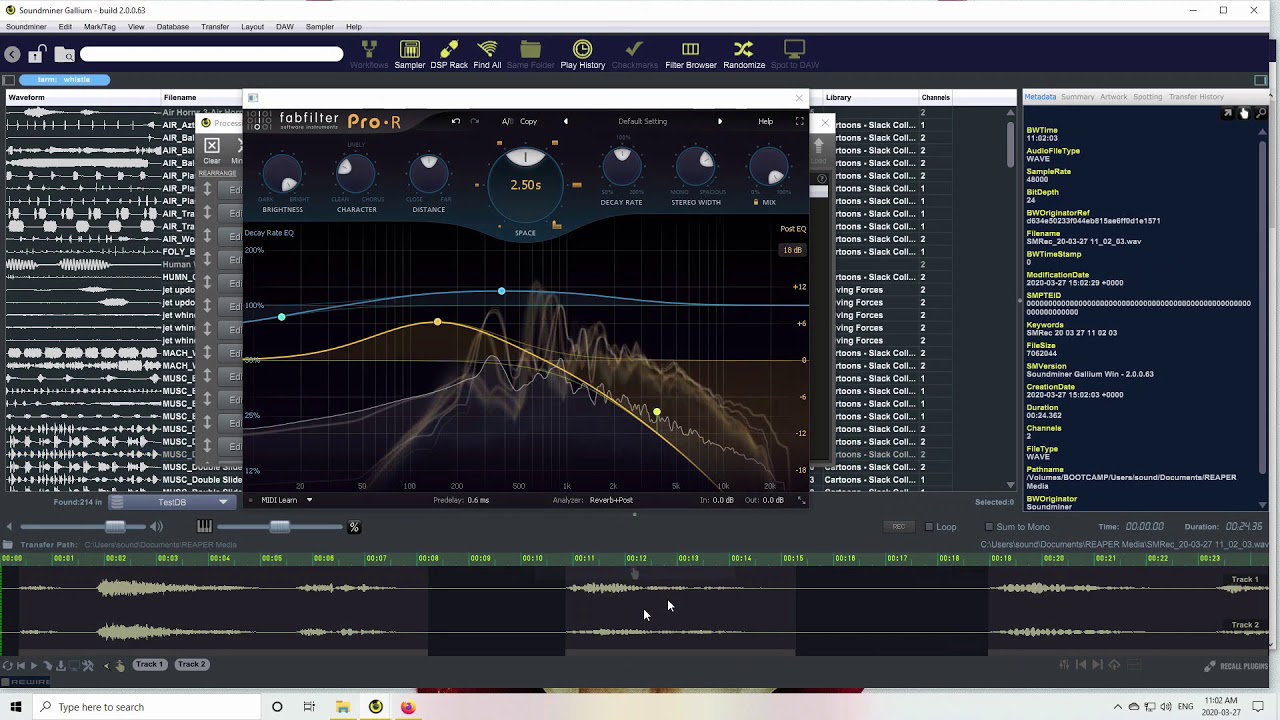1280x720 pixels.
Task: Click the Post EQ 18 dB range button
Action: (792, 250)
